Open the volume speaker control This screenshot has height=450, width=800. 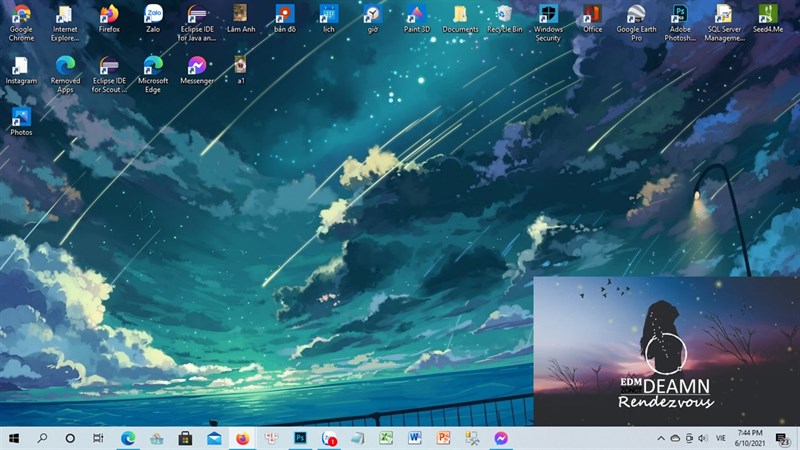(x=703, y=438)
